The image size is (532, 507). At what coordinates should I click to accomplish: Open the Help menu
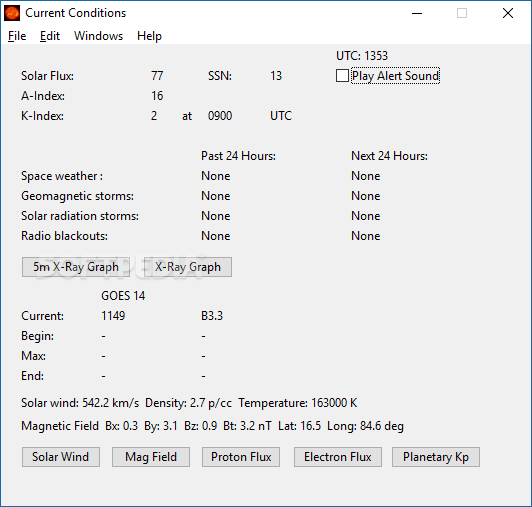coord(149,36)
